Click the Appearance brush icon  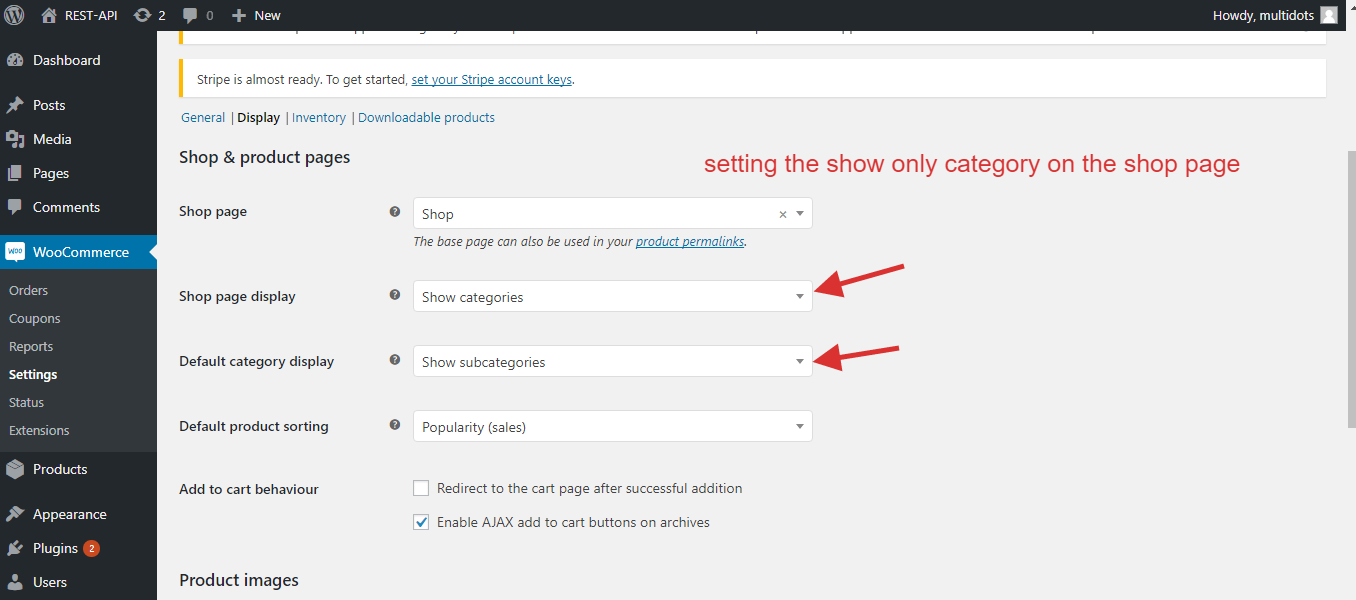15,514
